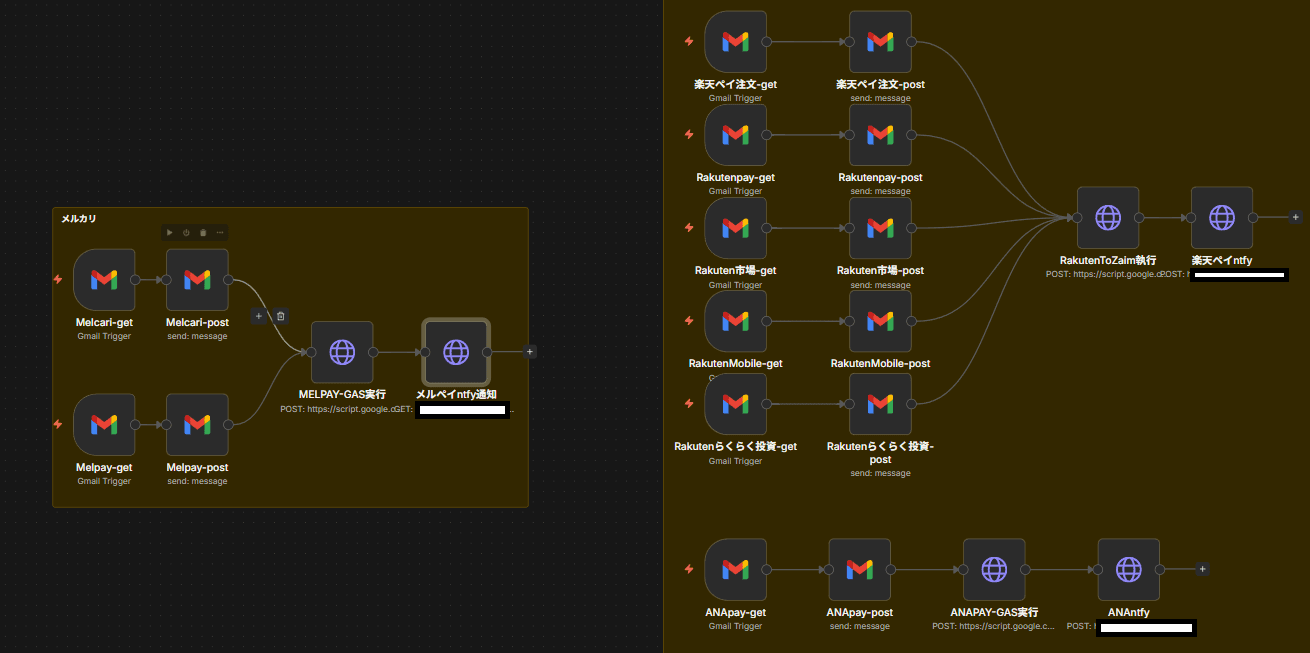Delete Melcari-post node with trash icon
The width and height of the screenshot is (1310, 653).
point(203,232)
